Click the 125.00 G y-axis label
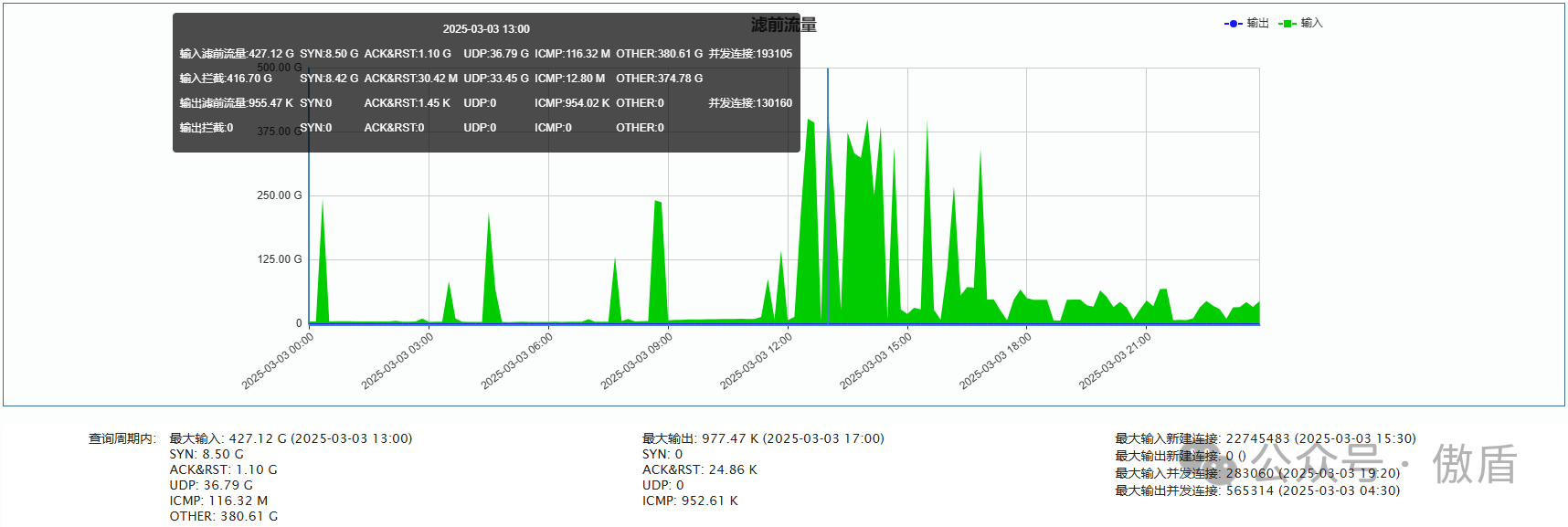 279,259
